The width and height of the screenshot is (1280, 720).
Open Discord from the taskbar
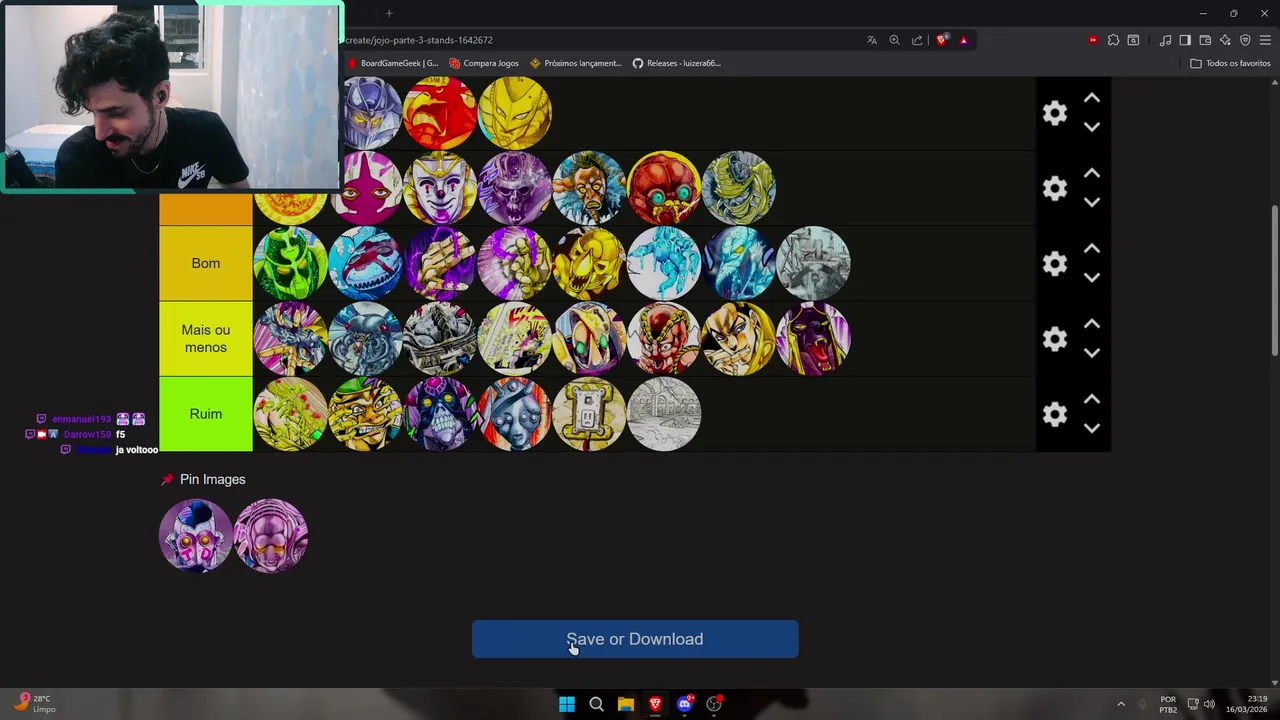pyautogui.click(x=685, y=704)
